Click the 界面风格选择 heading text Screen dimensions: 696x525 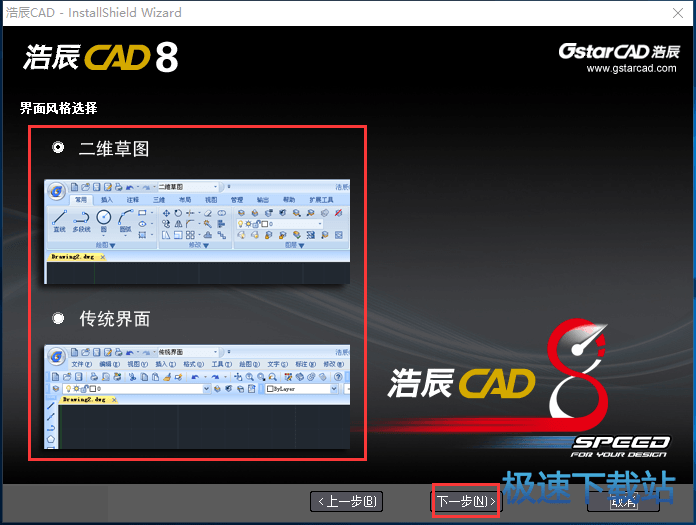coord(58,108)
